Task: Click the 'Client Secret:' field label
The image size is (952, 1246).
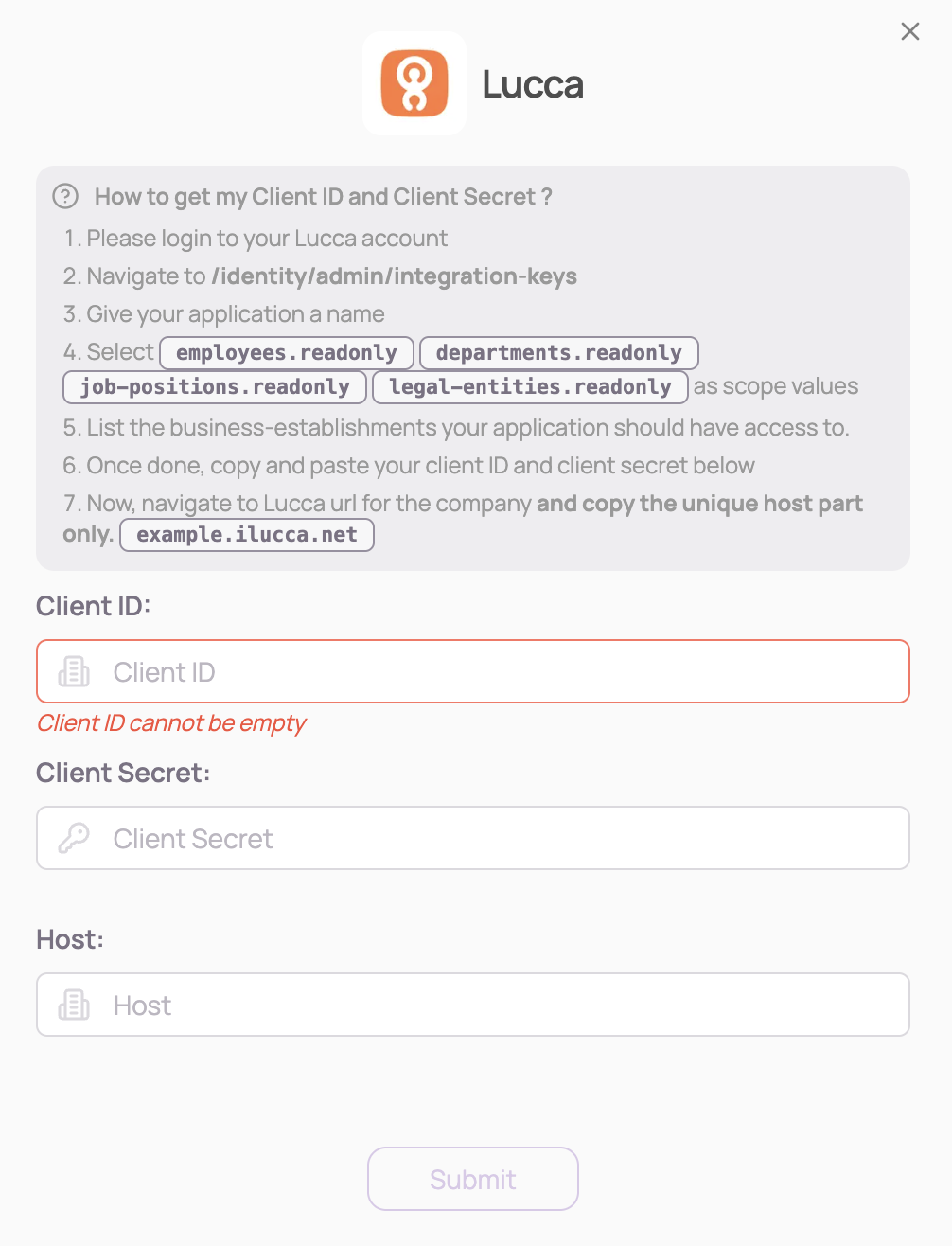Action: pyautogui.click(x=123, y=773)
